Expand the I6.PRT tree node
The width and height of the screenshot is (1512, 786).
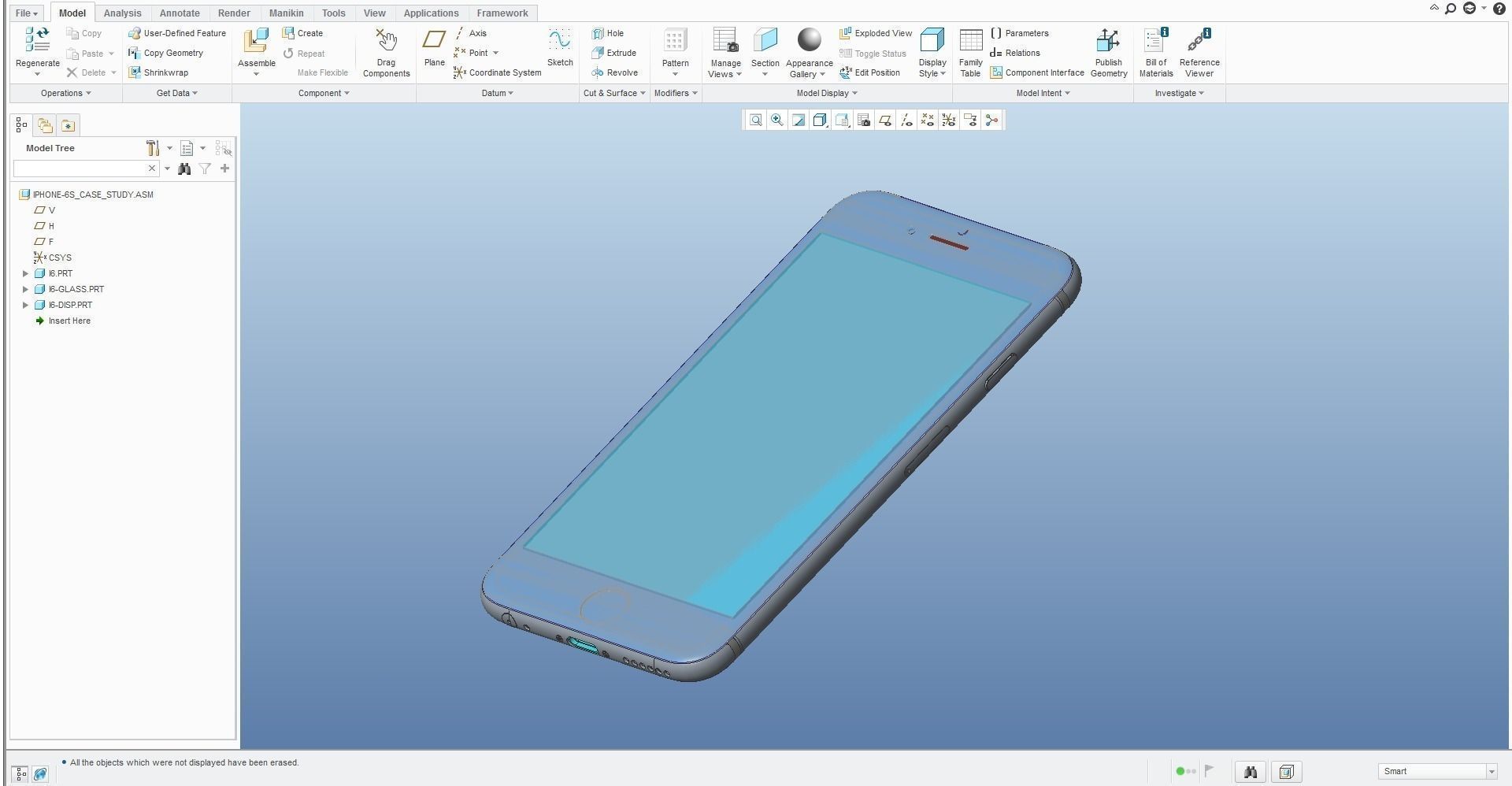(25, 273)
